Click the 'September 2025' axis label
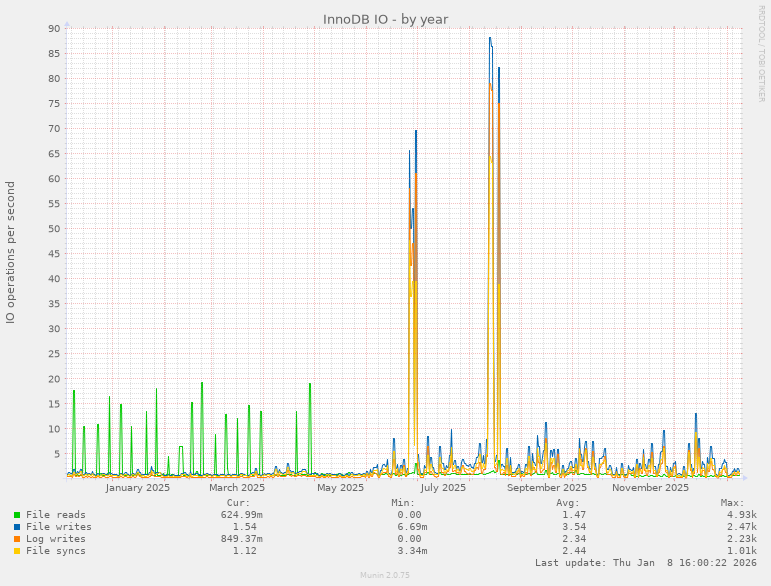 tap(547, 488)
